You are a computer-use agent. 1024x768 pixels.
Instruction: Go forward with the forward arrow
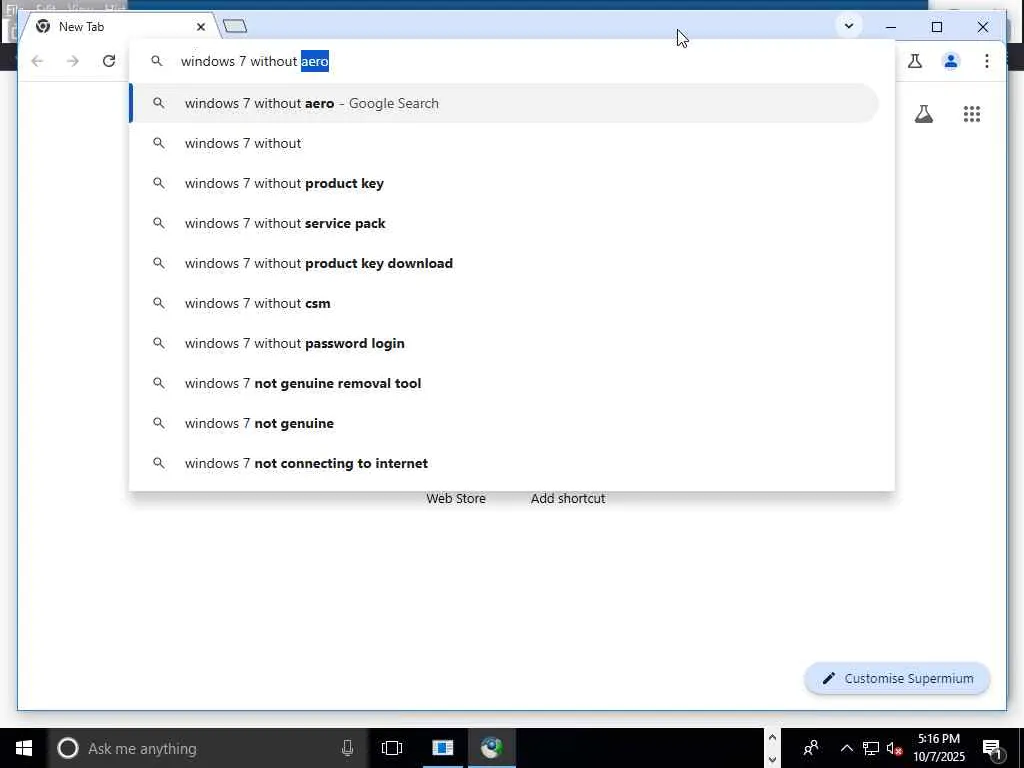[72, 61]
